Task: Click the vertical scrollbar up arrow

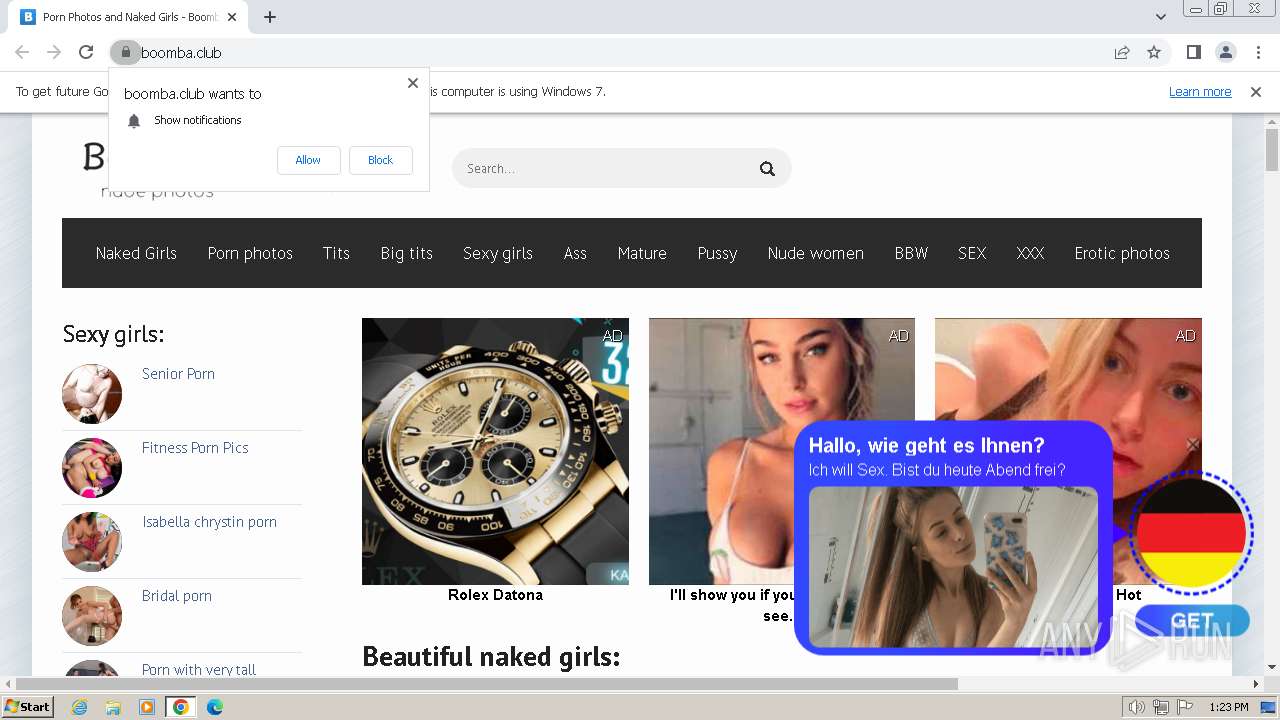Action: tap(1272, 121)
